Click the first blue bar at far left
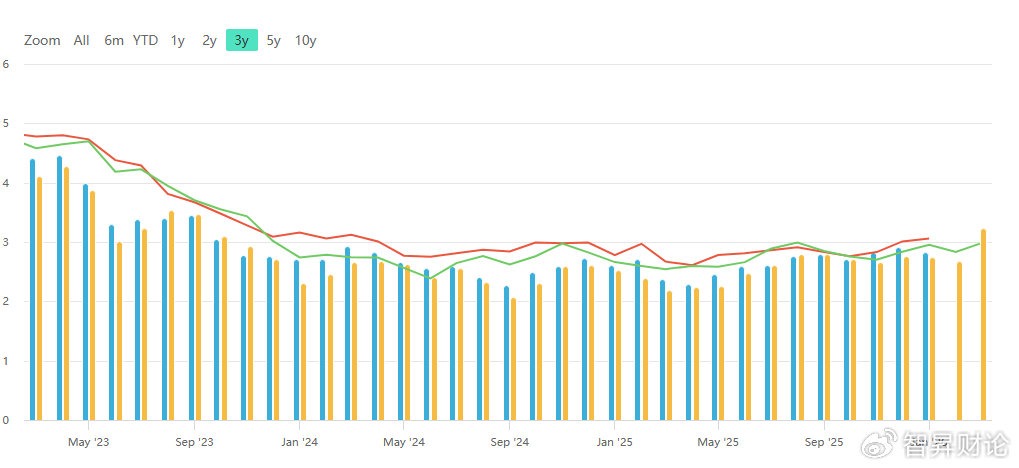The height and width of the screenshot is (468, 1019). [x=33, y=290]
